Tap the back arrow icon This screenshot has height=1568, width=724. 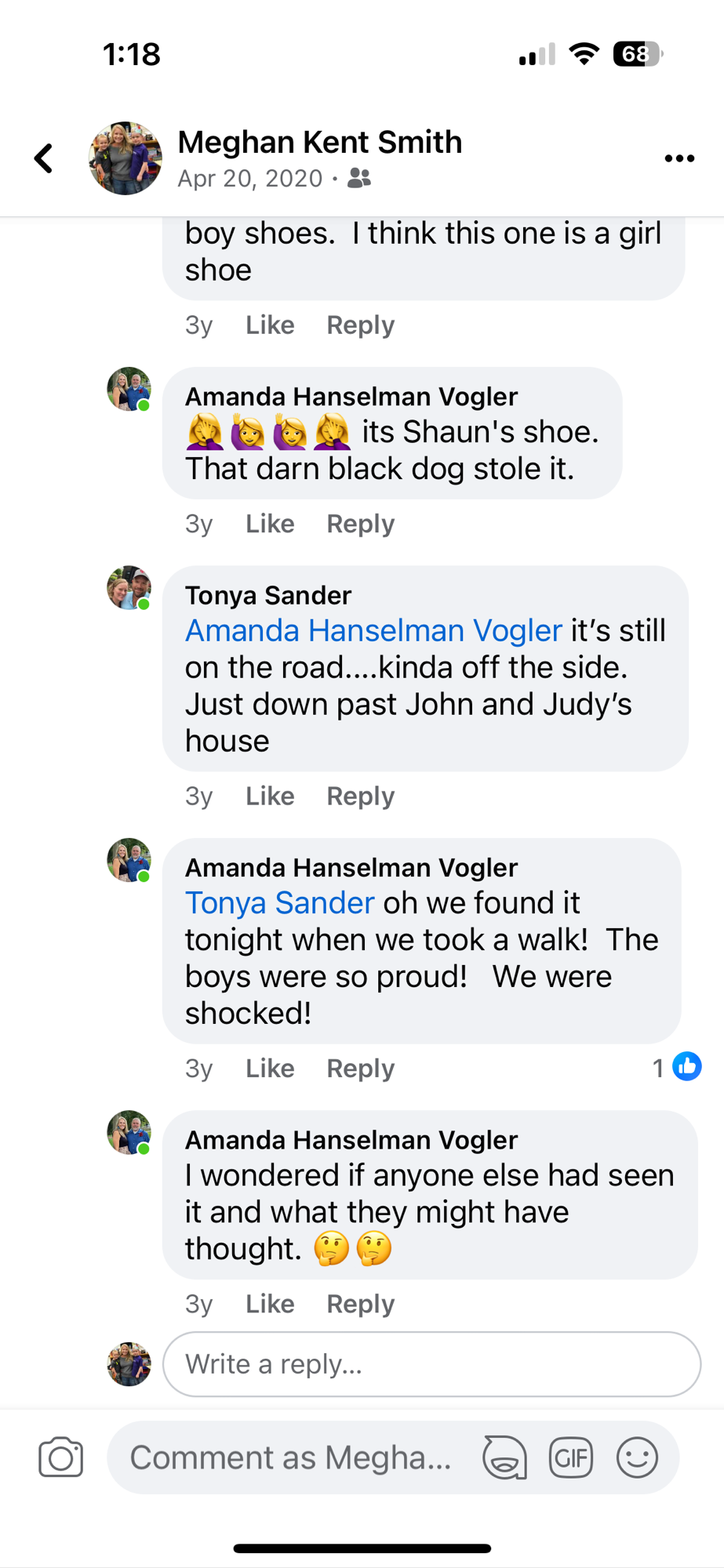[45, 158]
